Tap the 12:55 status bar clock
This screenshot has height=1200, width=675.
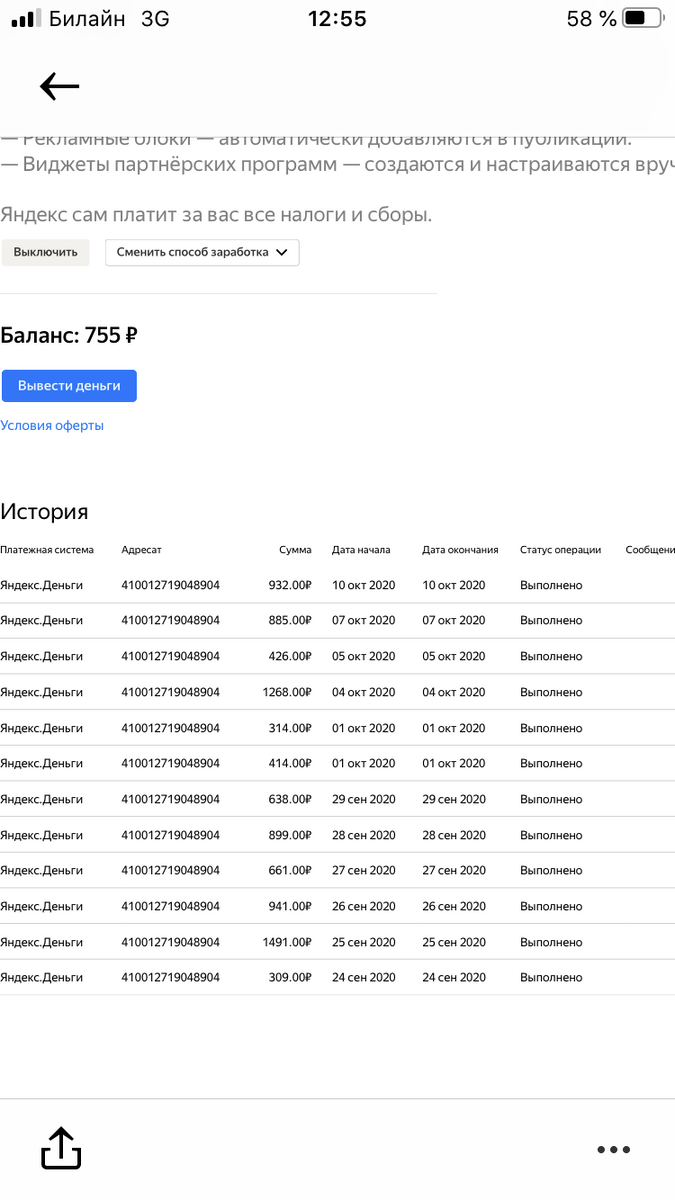pyautogui.click(x=337, y=18)
